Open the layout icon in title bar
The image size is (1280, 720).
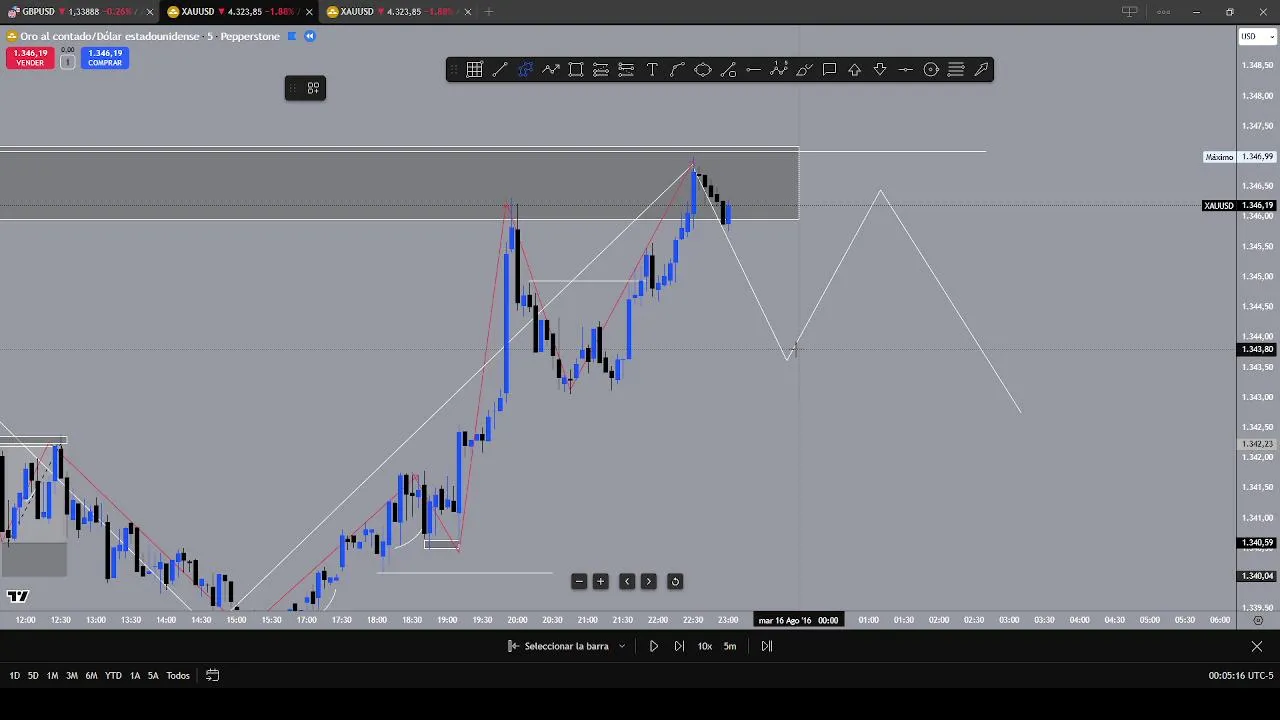[1130, 12]
